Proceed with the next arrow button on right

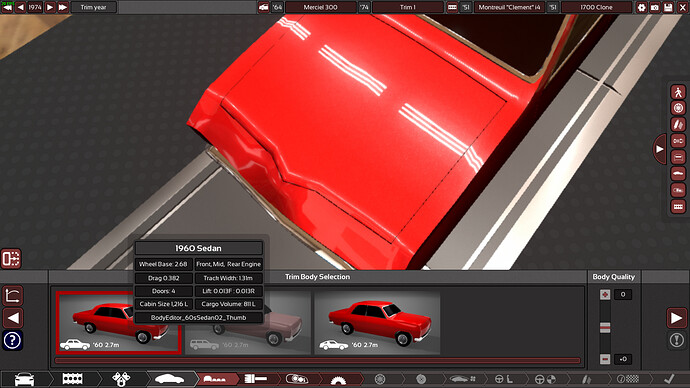676,318
